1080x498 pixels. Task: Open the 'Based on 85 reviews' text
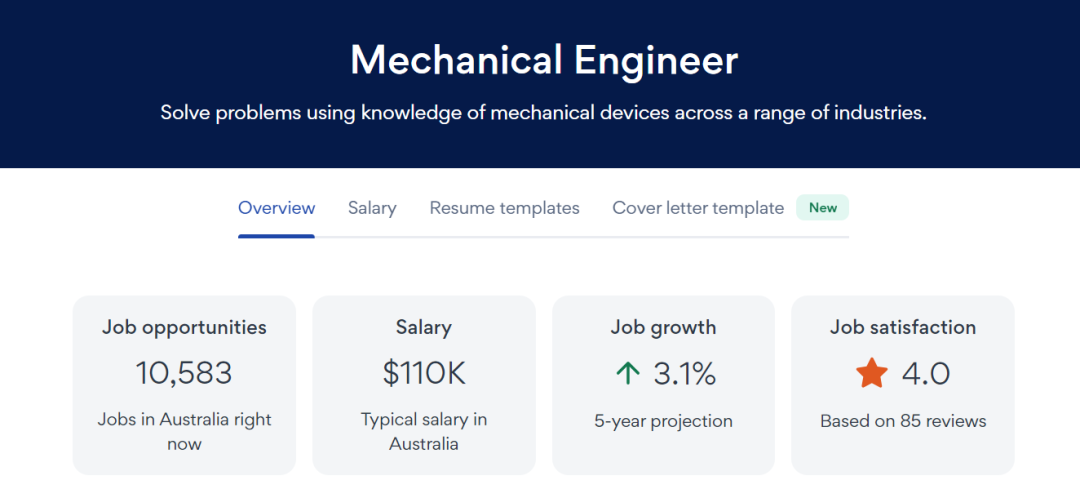pyautogui.click(x=903, y=421)
